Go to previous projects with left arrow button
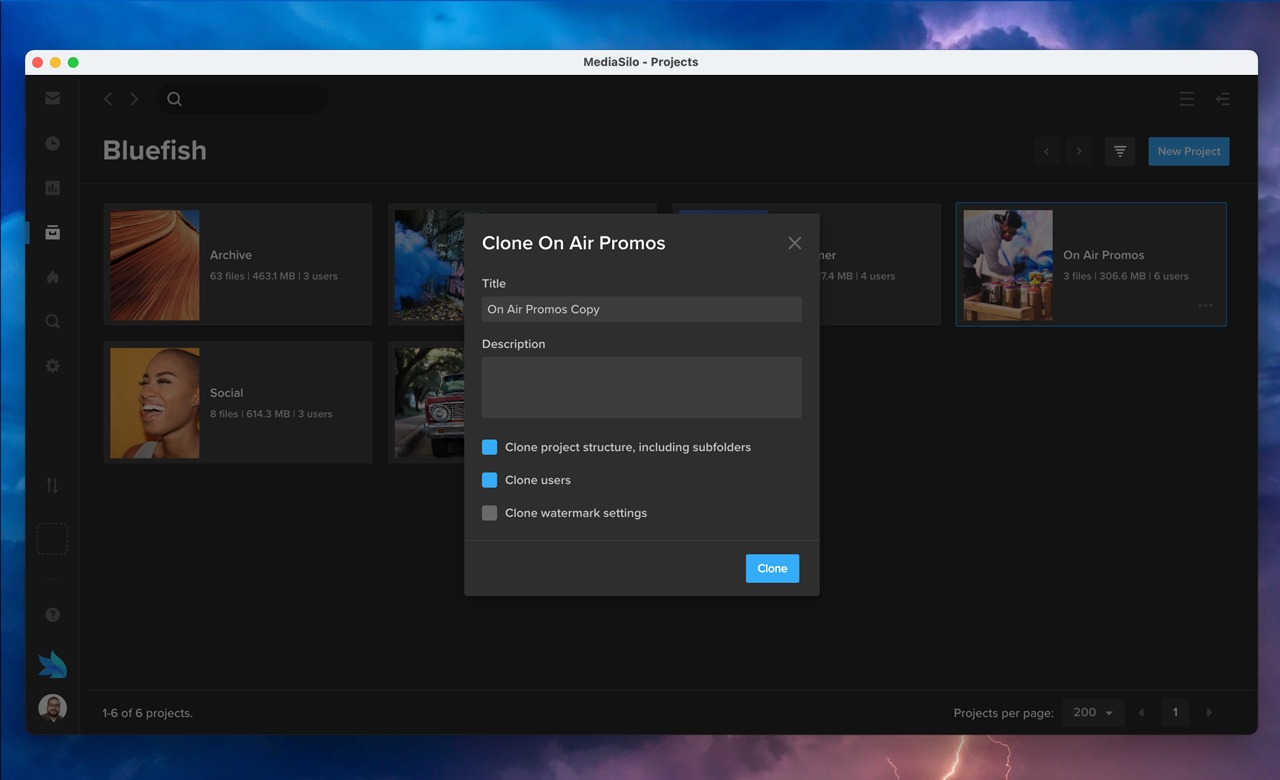Screen dimensions: 1280x780 (1047, 151)
